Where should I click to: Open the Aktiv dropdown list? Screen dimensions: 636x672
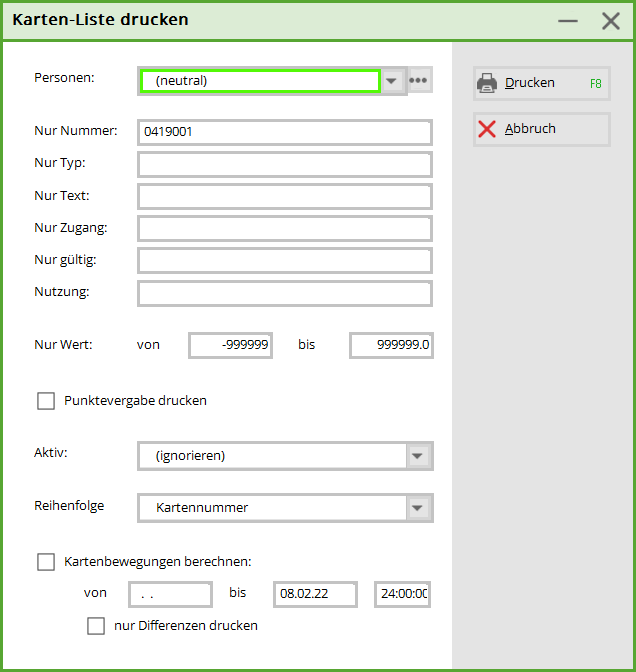pyautogui.click(x=418, y=456)
